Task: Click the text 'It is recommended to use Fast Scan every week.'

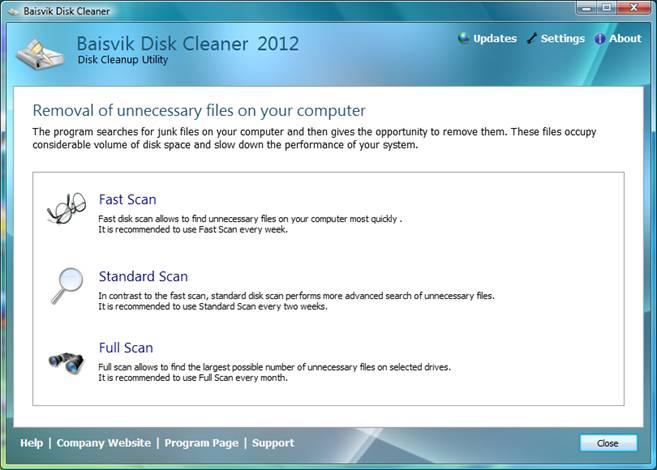Action: pyautogui.click(x=193, y=230)
